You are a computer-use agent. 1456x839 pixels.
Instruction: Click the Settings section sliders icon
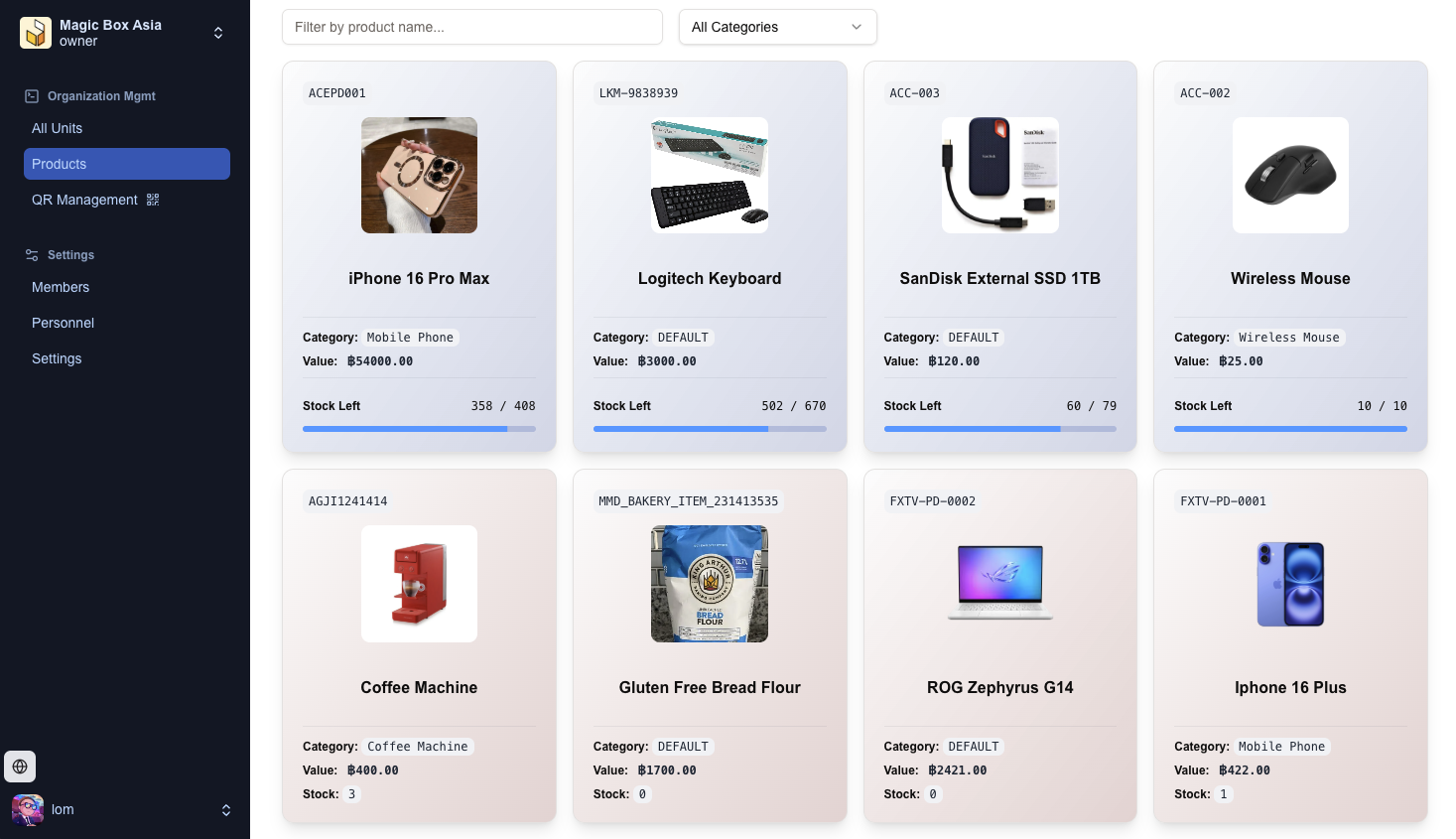click(x=32, y=255)
